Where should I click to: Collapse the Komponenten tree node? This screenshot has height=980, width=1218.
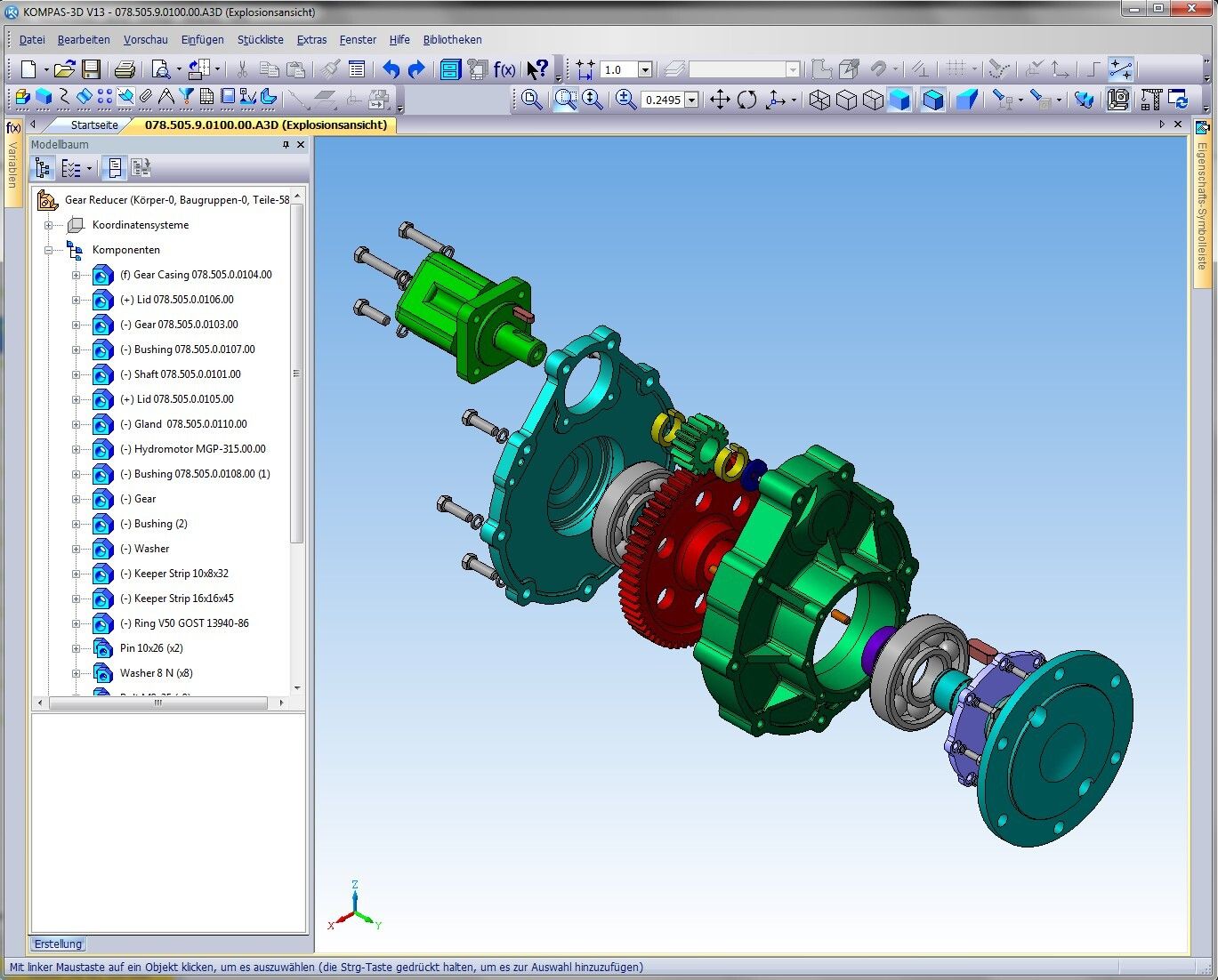coord(49,250)
